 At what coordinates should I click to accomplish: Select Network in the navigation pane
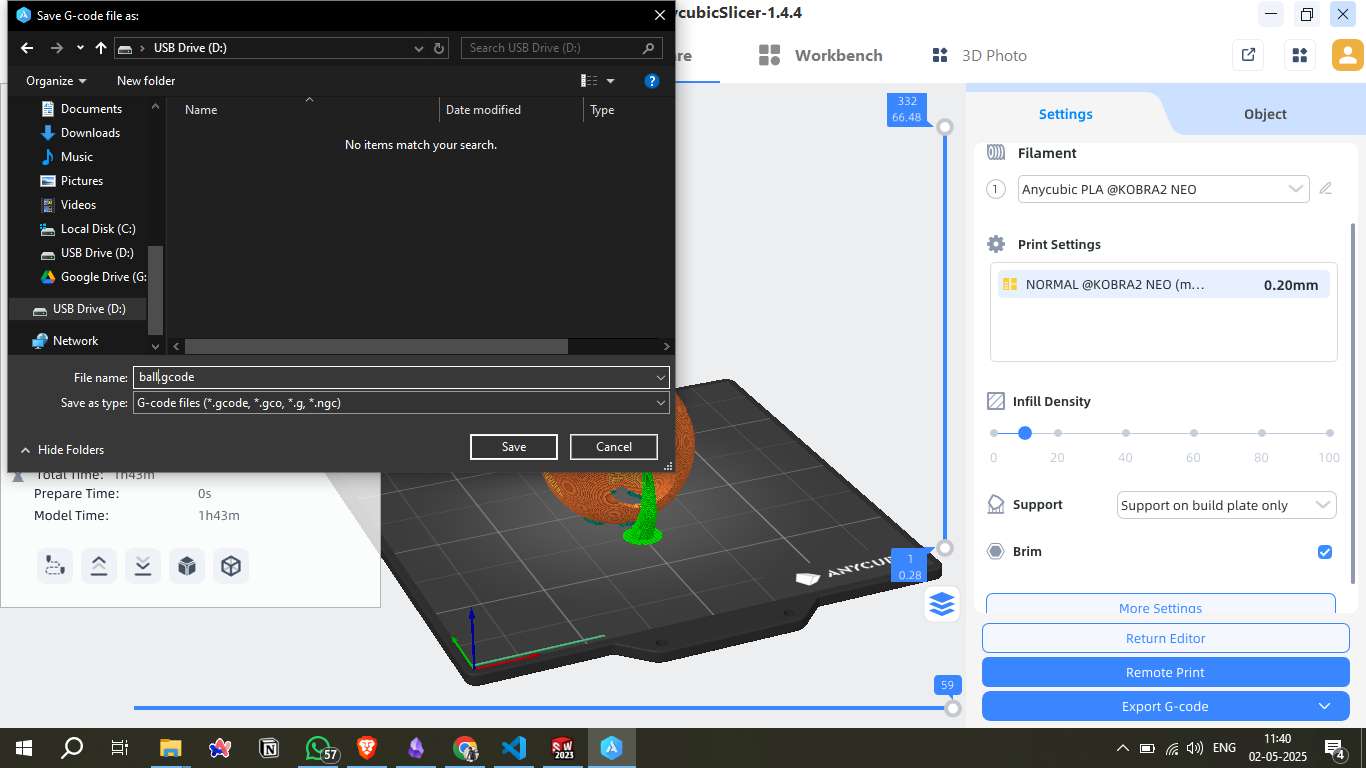coord(66,341)
